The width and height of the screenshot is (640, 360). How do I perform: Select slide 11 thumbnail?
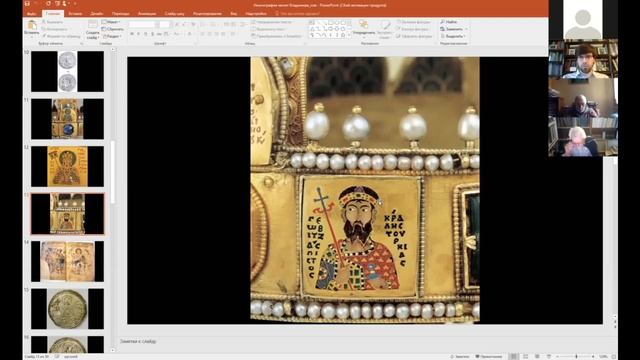point(67,119)
